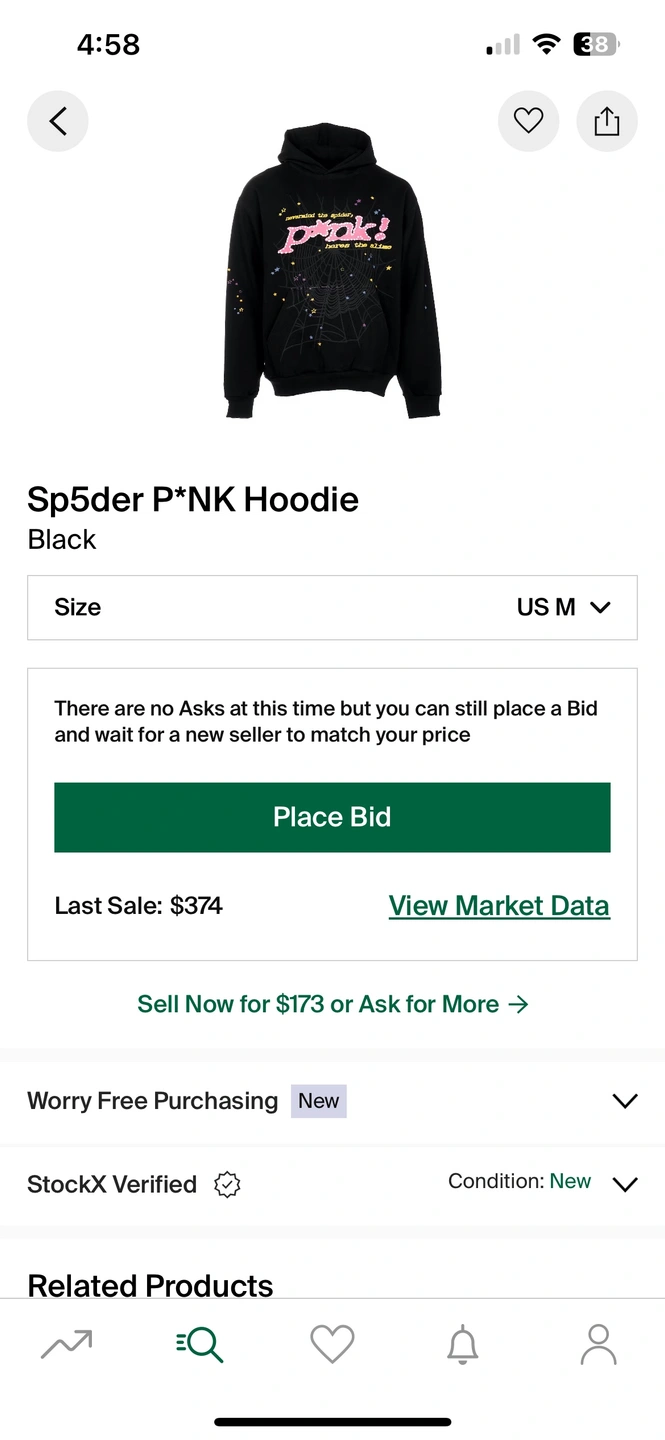
Task: Open the View Market Data link
Action: [x=499, y=906]
